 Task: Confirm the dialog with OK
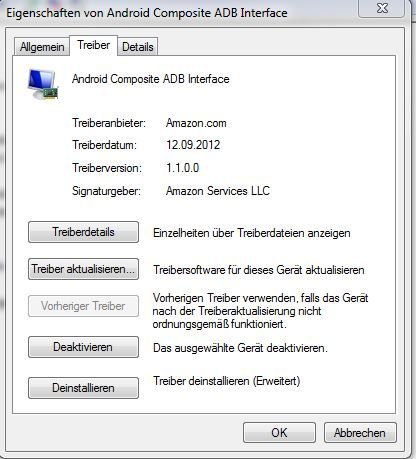click(279, 433)
